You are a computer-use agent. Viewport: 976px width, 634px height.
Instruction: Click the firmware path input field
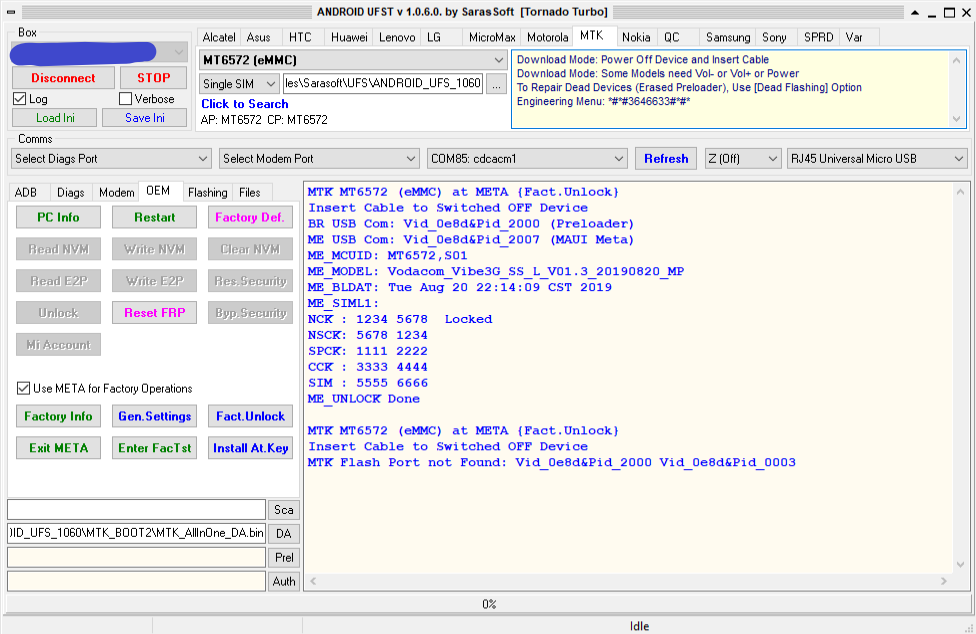(x=383, y=83)
